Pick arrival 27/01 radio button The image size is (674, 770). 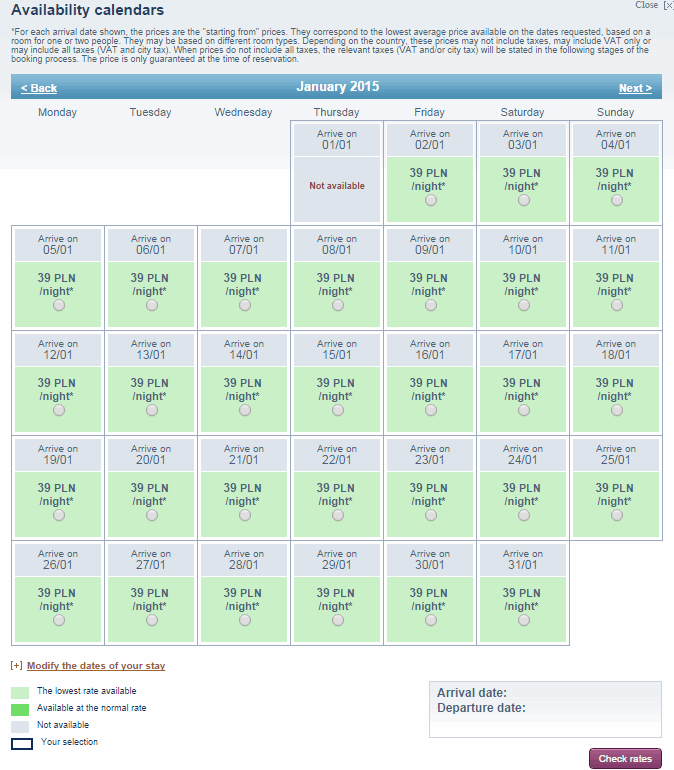point(152,621)
